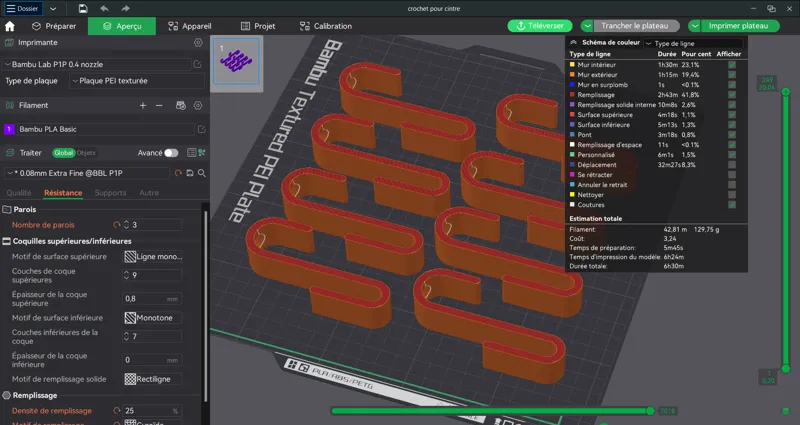Open printer settings gear in the Imprimante section
The image size is (800, 425).
(198, 42)
